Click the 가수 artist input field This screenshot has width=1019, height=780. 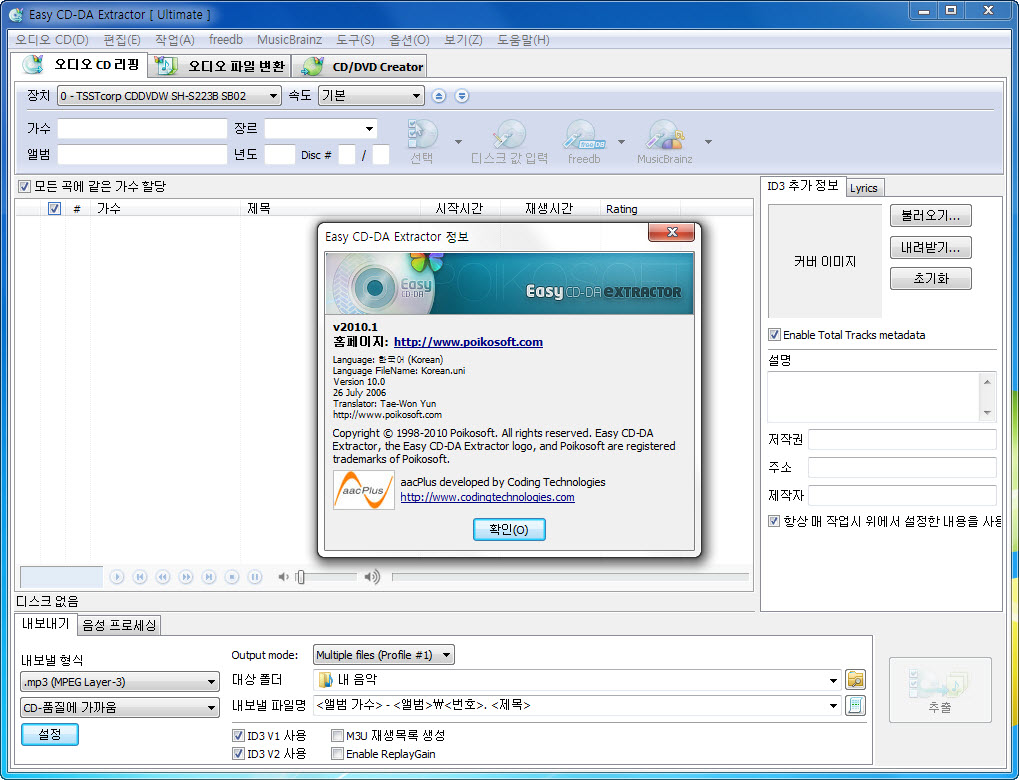click(142, 129)
